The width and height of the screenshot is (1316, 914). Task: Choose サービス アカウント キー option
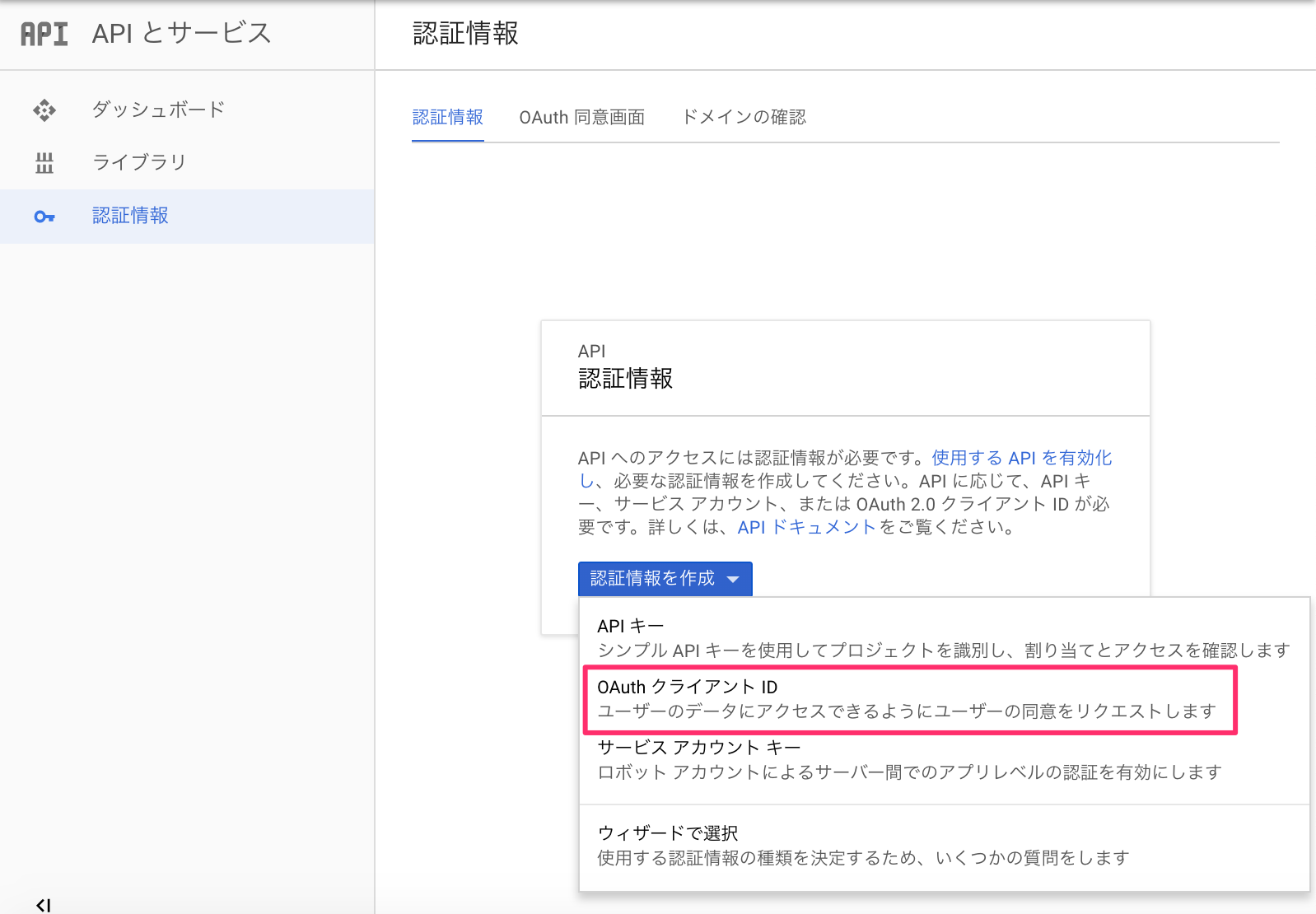coord(698,748)
